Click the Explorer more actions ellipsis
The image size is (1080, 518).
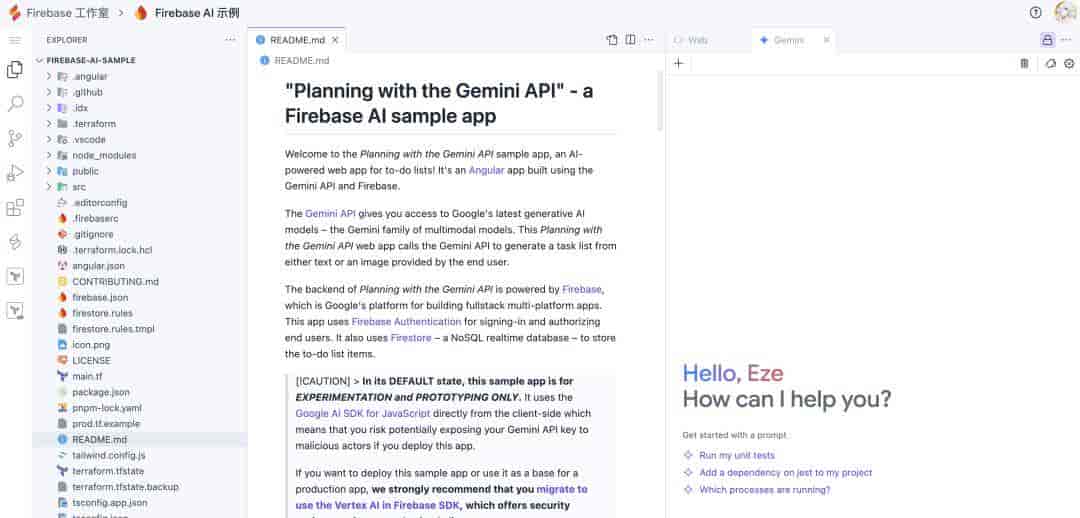(230, 40)
